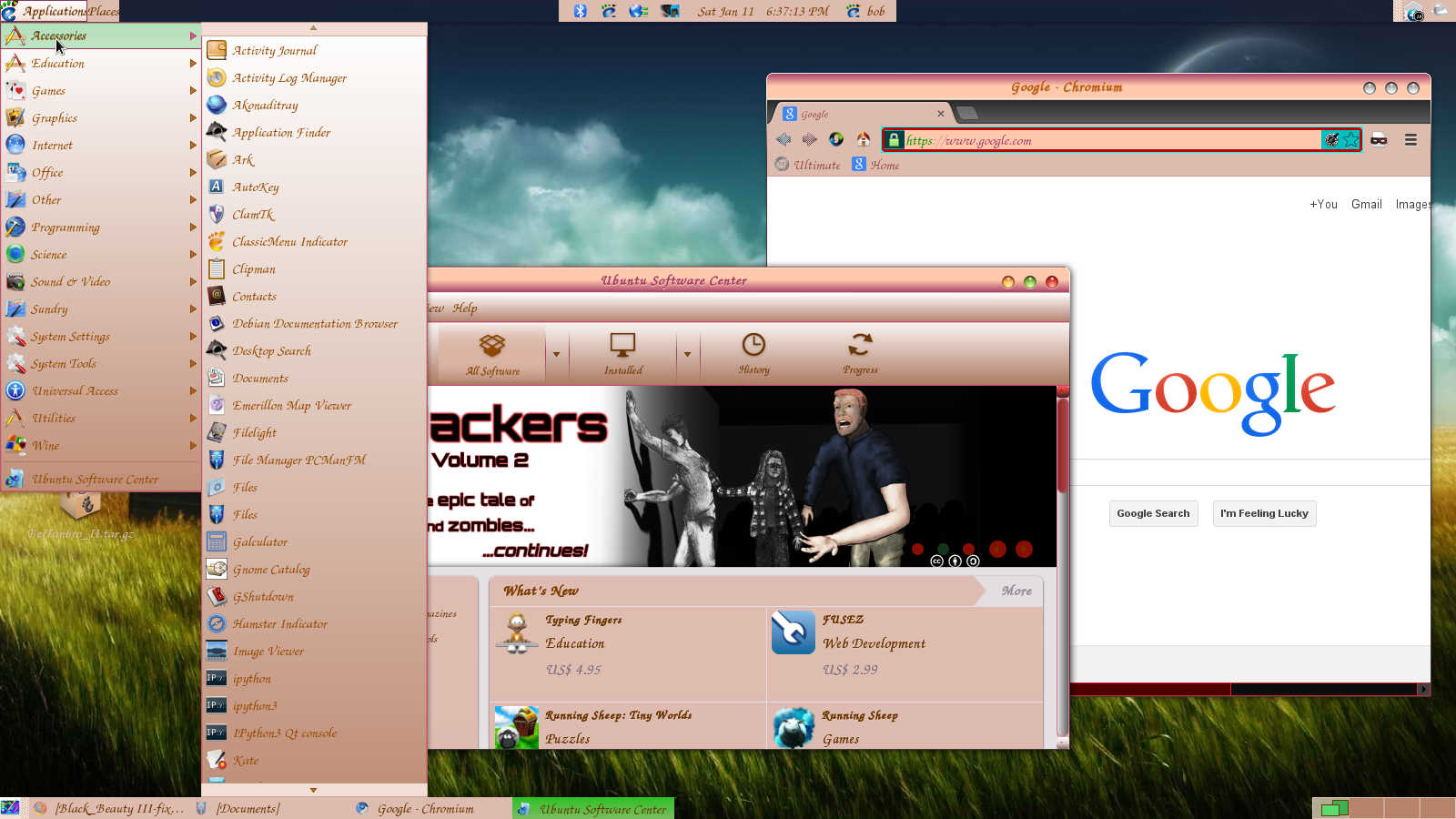The image size is (1456, 819).
Task: Click the date and time in panel
Action: [x=763, y=11]
